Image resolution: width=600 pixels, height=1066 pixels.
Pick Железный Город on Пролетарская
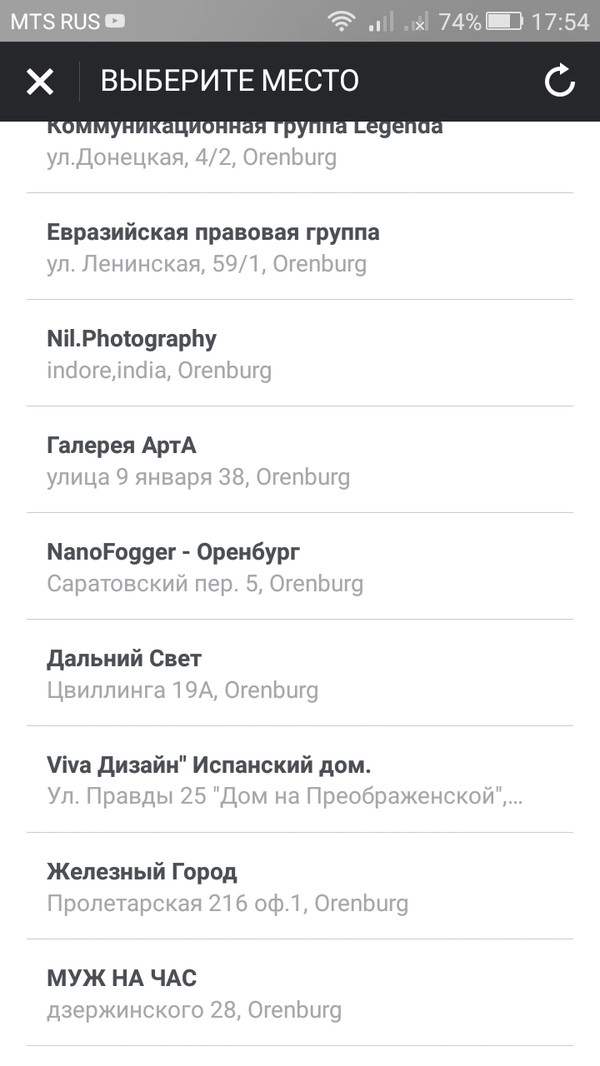click(141, 871)
